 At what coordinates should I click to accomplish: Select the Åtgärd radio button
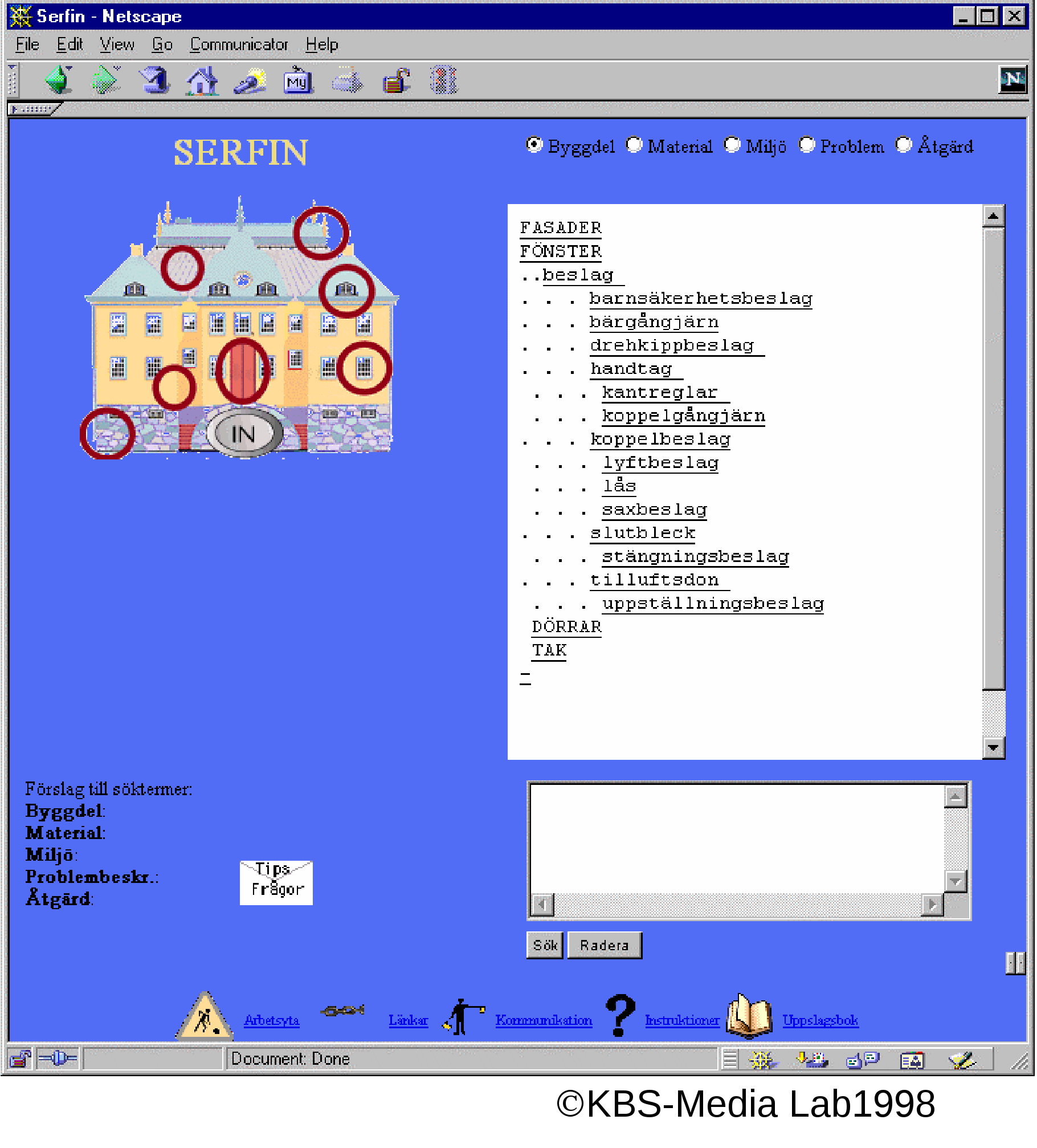(x=904, y=145)
